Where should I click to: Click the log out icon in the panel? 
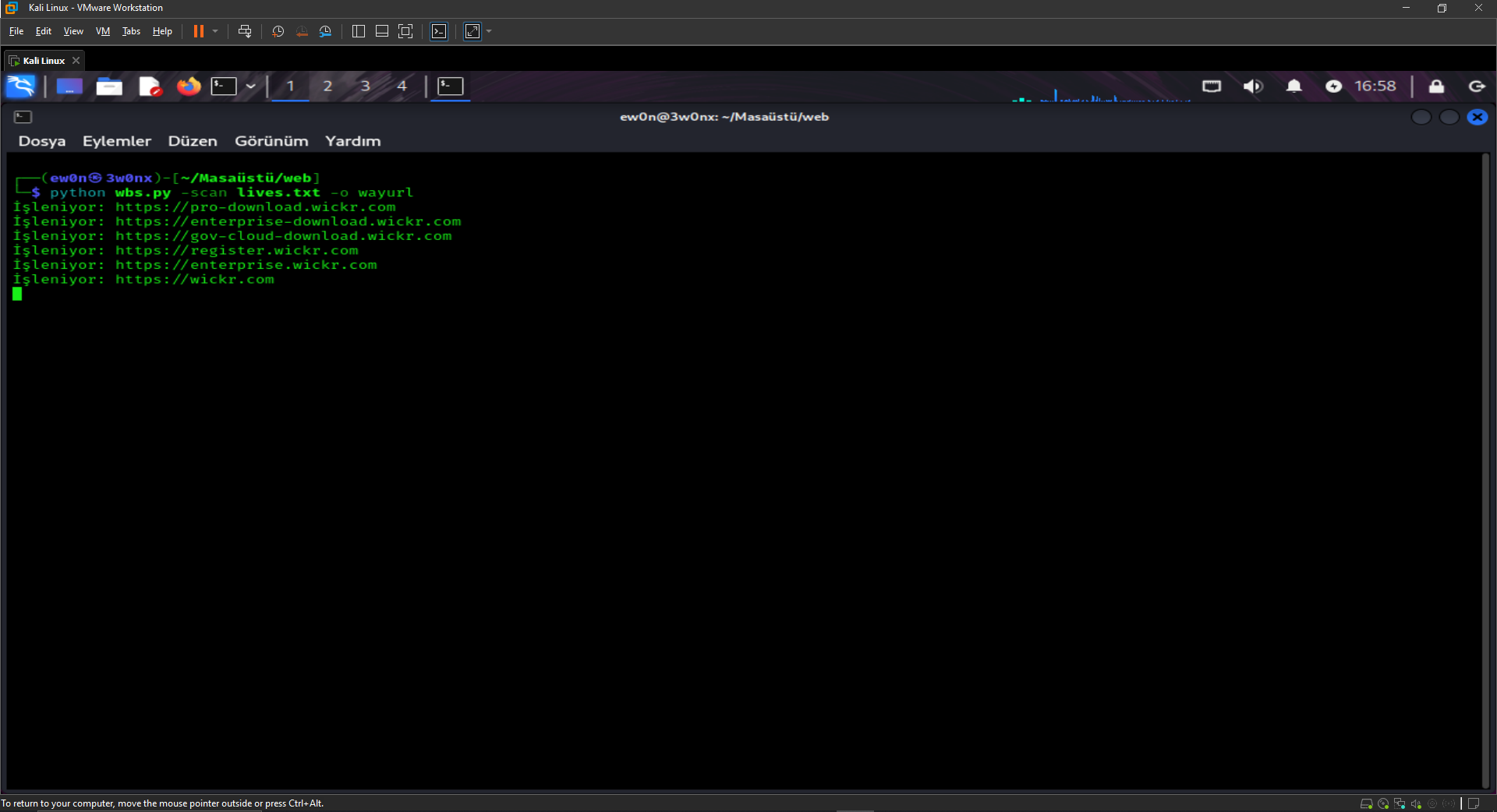(x=1477, y=86)
